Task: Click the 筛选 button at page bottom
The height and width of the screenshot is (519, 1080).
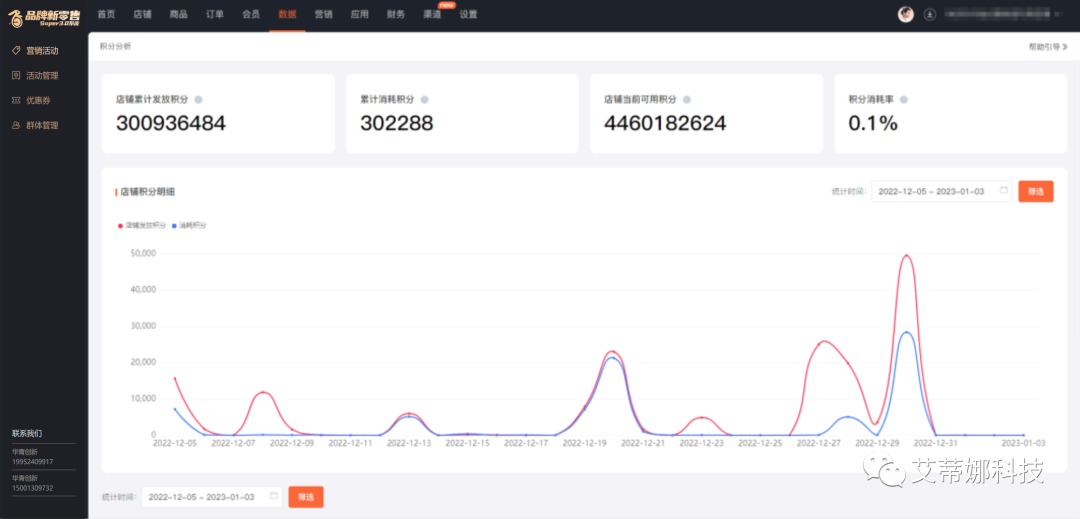Action: (306, 497)
